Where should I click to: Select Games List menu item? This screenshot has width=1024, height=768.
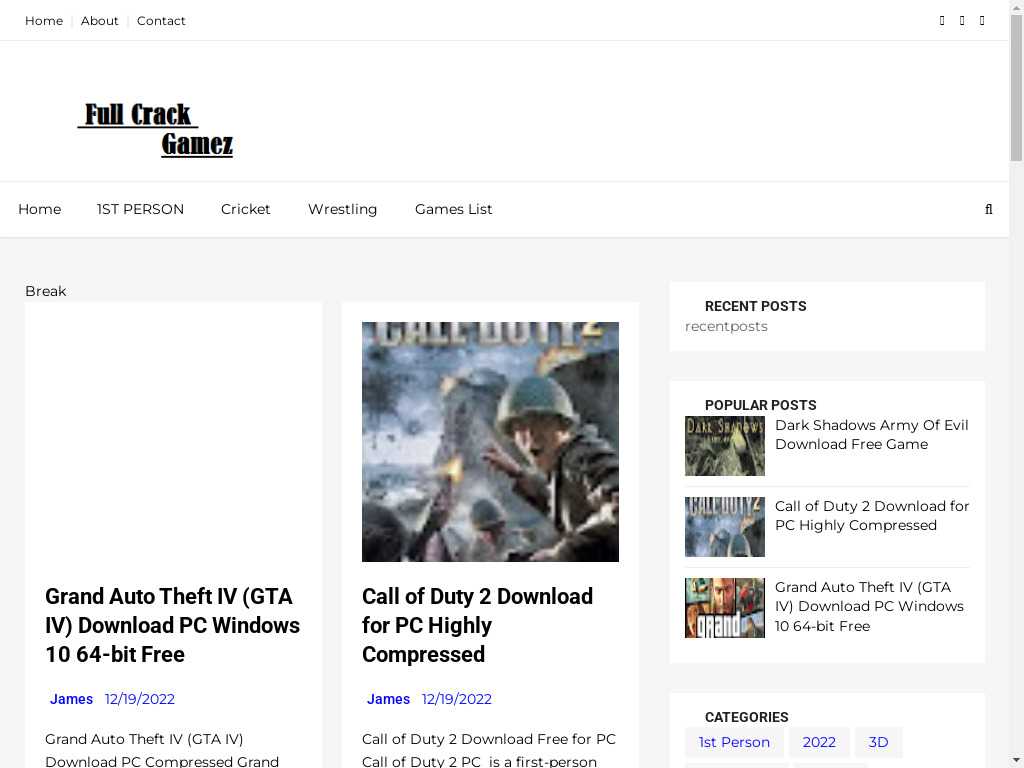tap(453, 210)
